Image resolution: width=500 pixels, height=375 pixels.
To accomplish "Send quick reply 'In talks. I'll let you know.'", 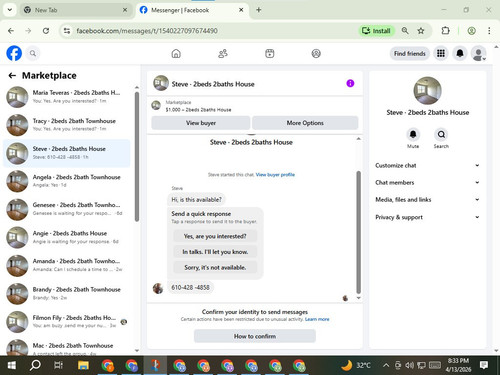I will pos(215,252).
